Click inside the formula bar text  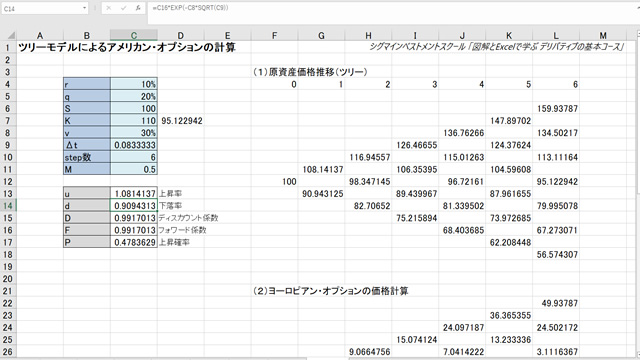392,8
